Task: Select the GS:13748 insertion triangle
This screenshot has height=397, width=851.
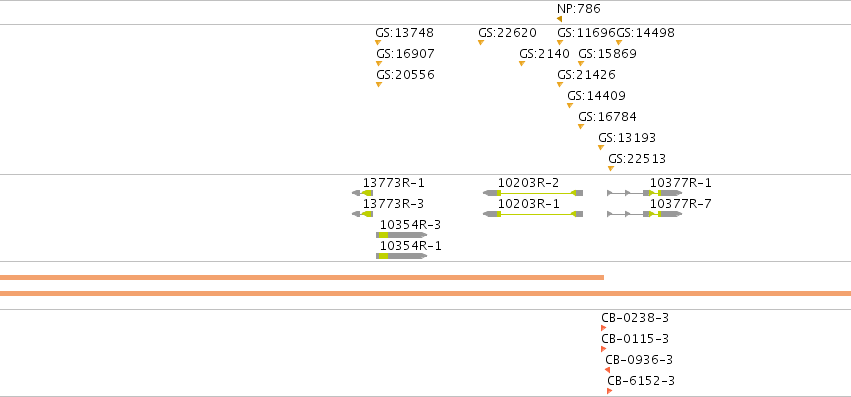Action: (x=378, y=42)
